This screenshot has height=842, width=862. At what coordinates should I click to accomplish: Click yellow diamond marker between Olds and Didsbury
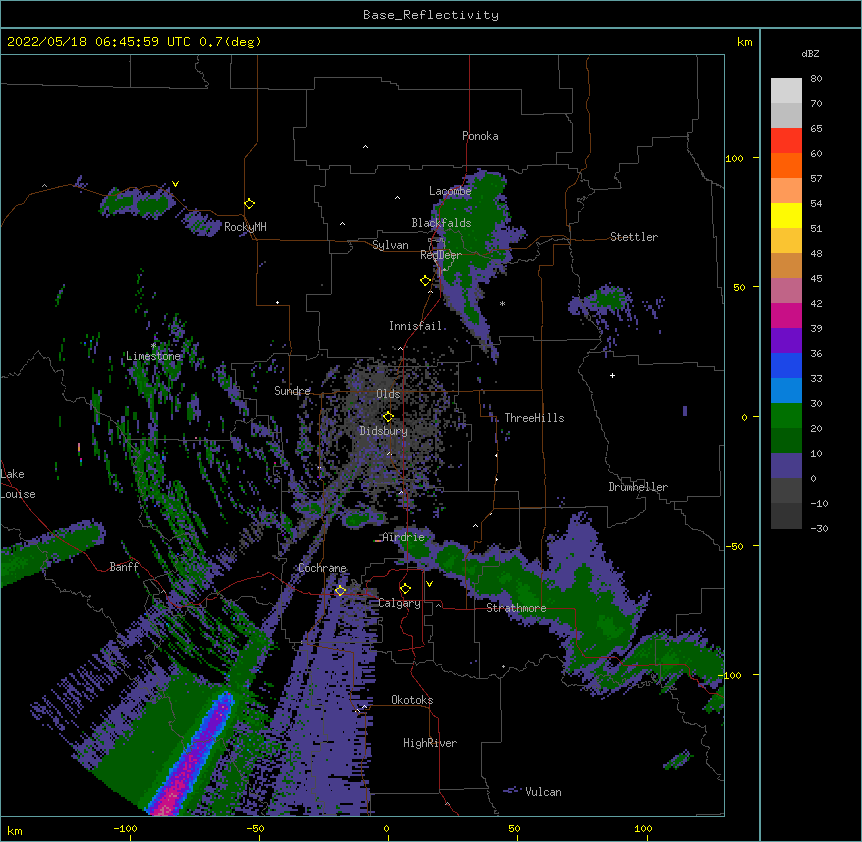(388, 417)
